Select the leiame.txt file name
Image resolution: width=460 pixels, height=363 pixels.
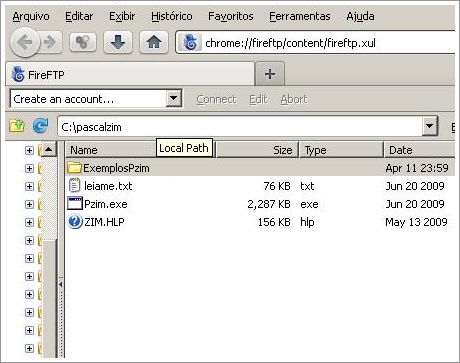(x=108, y=186)
